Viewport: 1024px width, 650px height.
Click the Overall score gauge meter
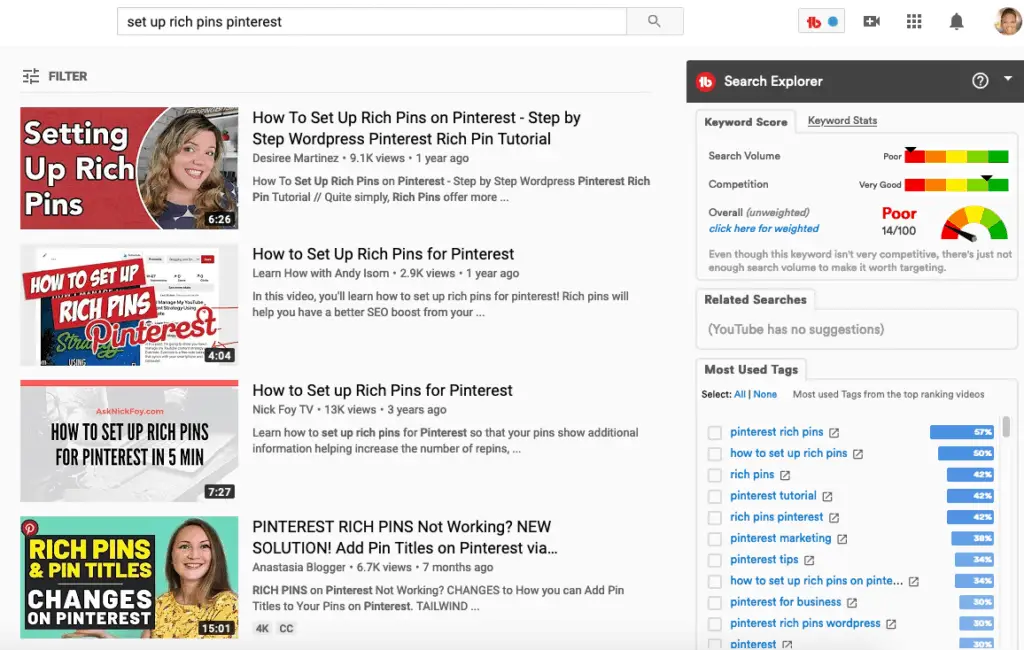(974, 223)
